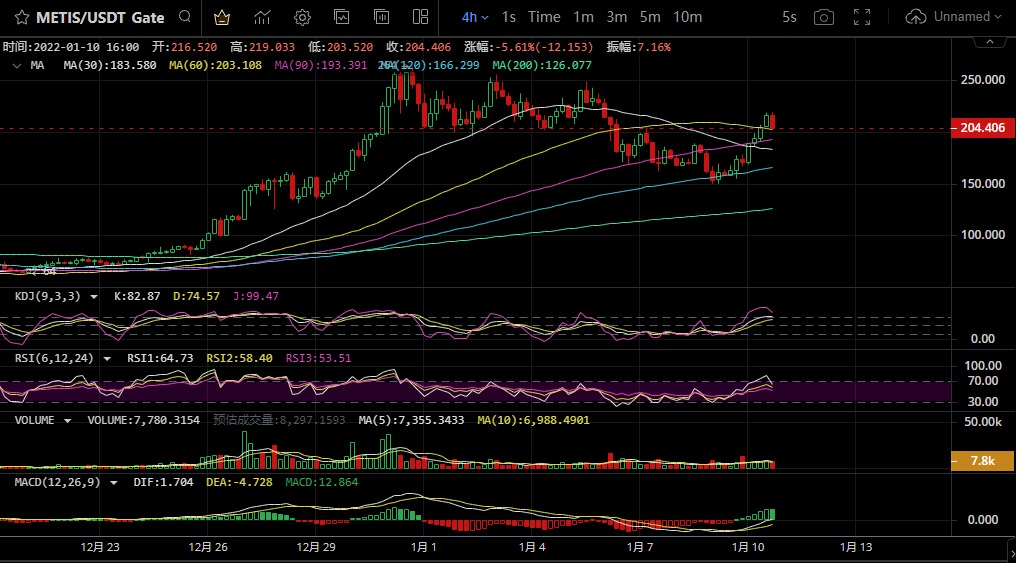Open chart settings gear
1016x563 pixels.
(x=302, y=17)
